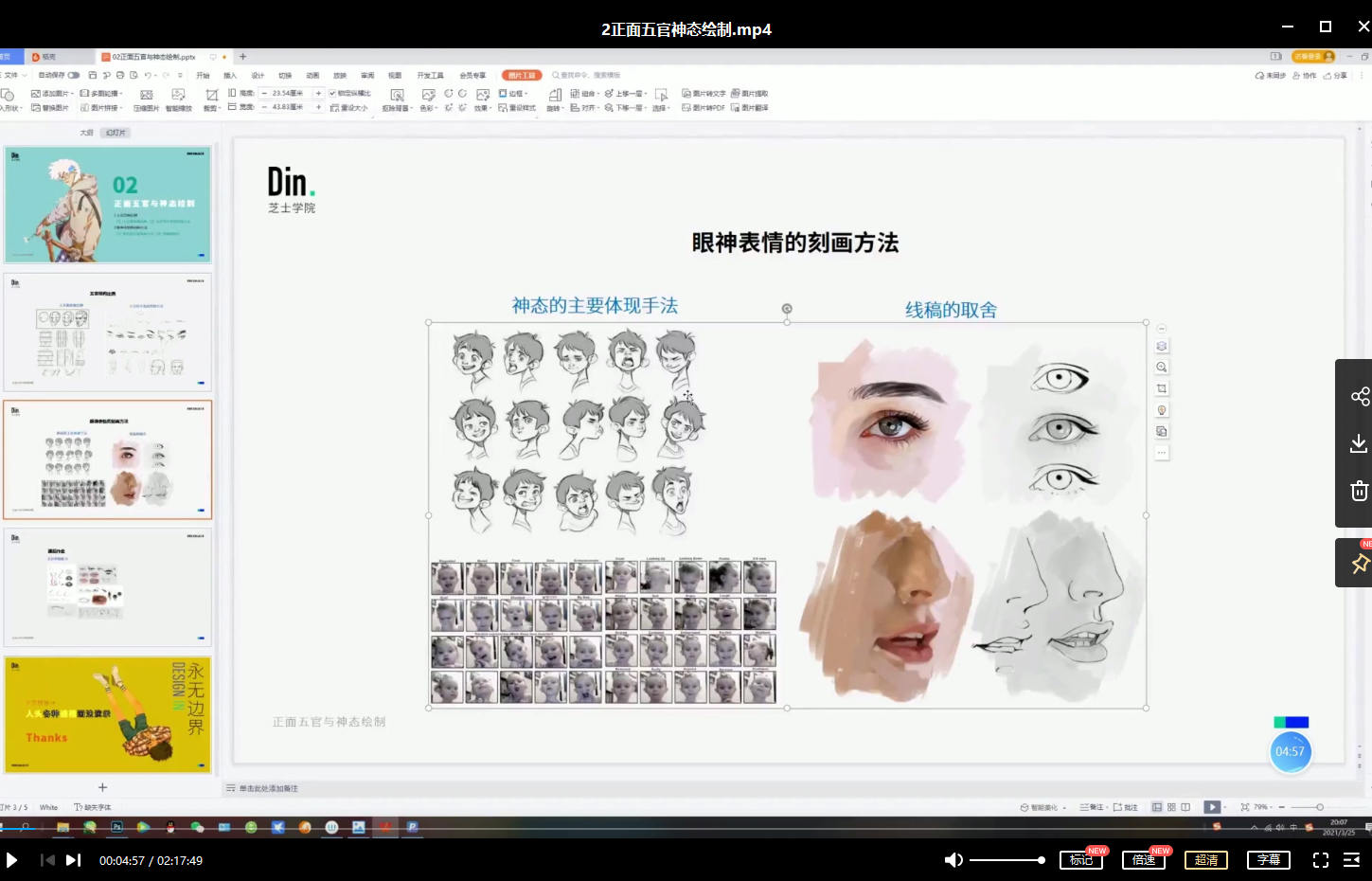This screenshot has width=1372, height=881.
Task: Adjust the video player volume slider
Action: [1006, 860]
